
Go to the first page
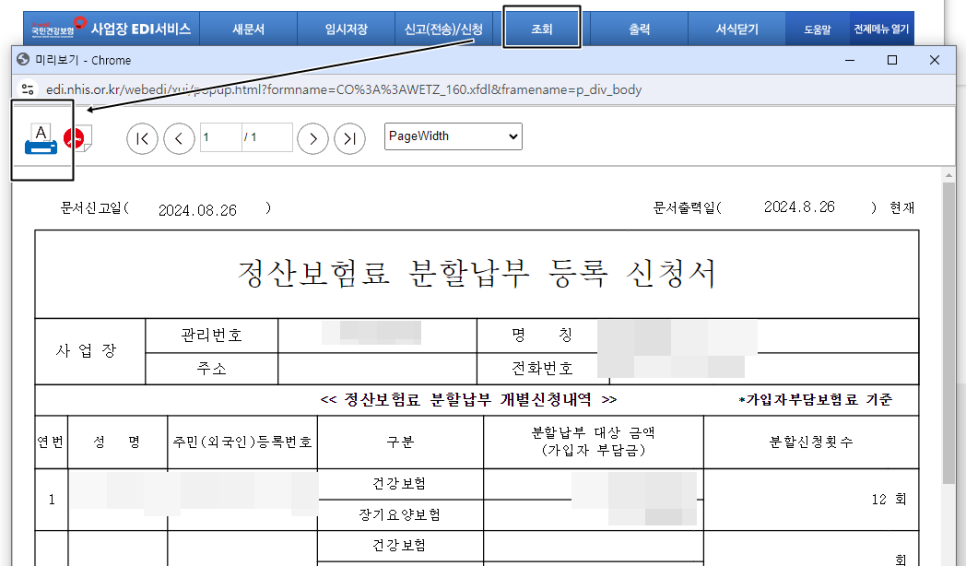click(142, 139)
